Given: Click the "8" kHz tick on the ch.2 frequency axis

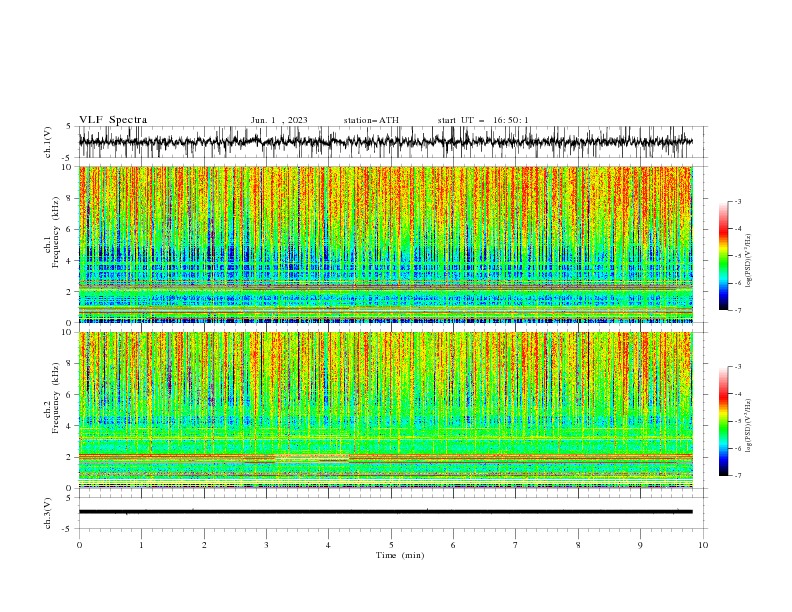Looking at the screenshot, I should pyautogui.click(x=70, y=364).
